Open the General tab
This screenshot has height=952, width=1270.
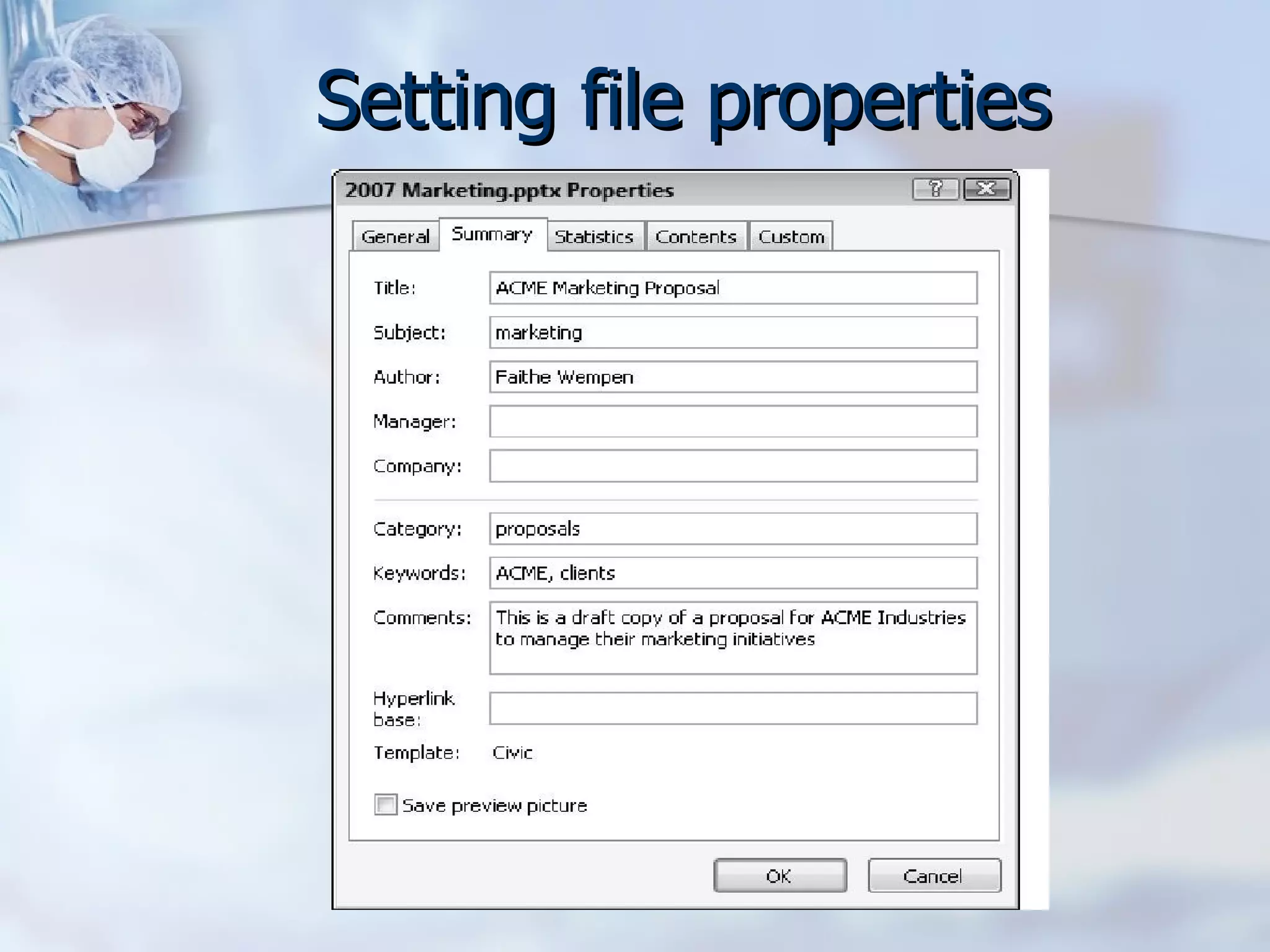[x=396, y=236]
